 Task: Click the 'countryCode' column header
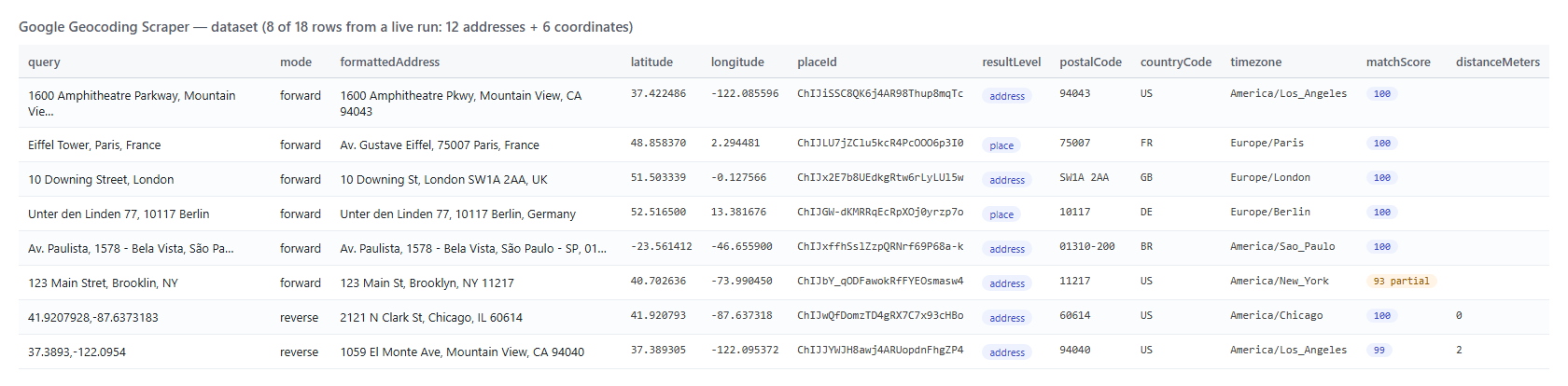click(1176, 62)
